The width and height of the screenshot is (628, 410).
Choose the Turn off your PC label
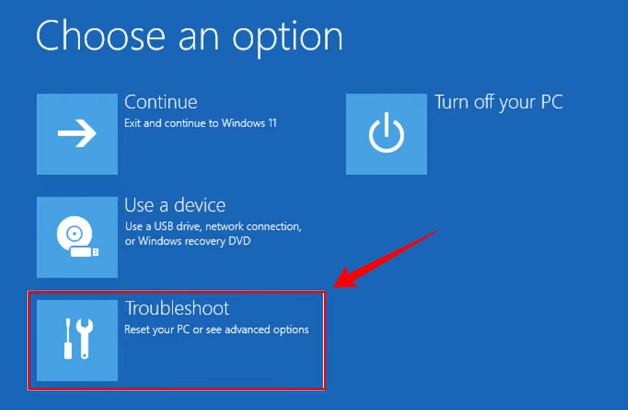coord(499,102)
